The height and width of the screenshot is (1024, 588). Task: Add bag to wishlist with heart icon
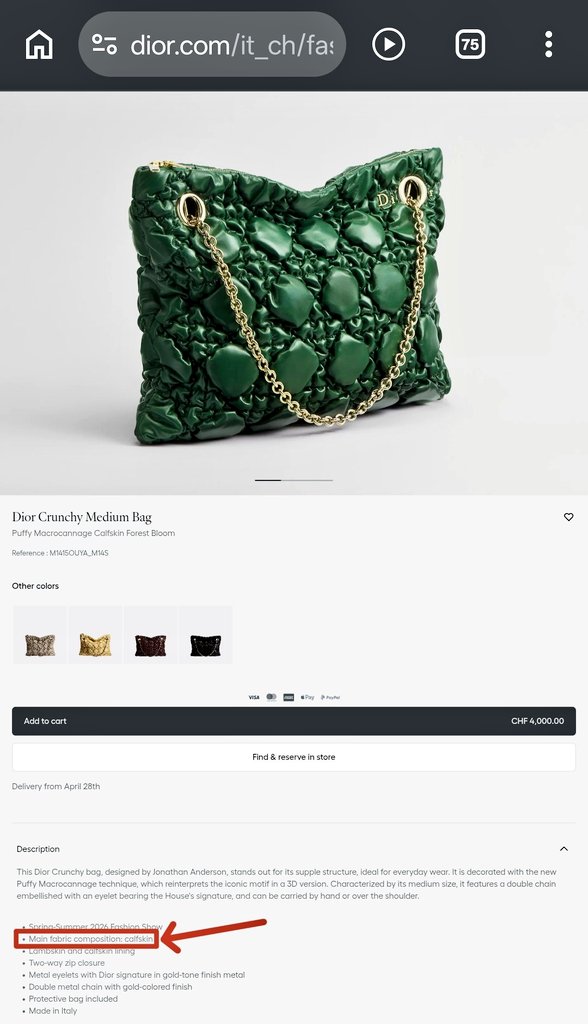point(568,517)
